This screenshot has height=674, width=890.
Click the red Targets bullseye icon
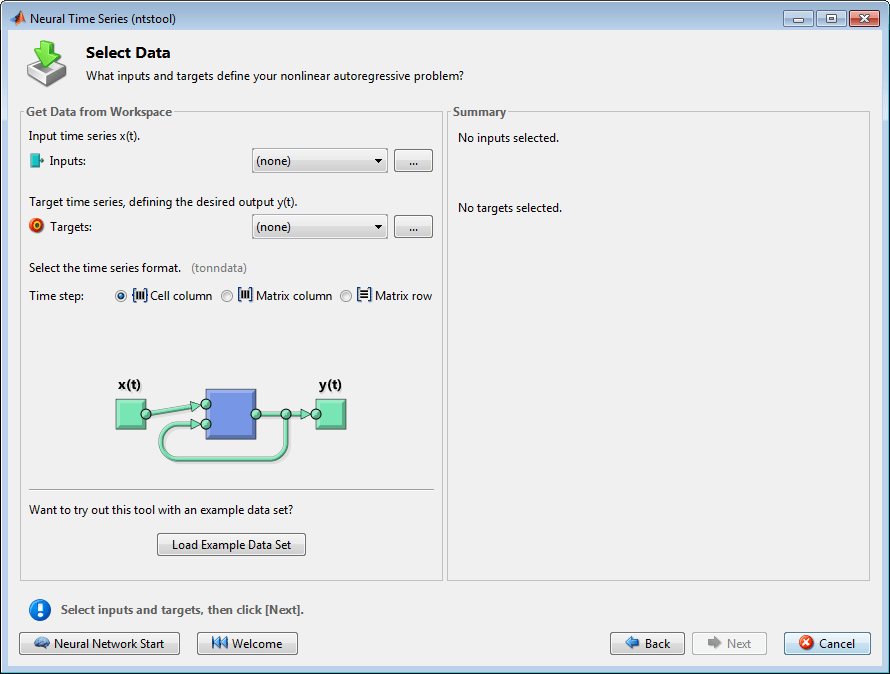click(x=37, y=226)
